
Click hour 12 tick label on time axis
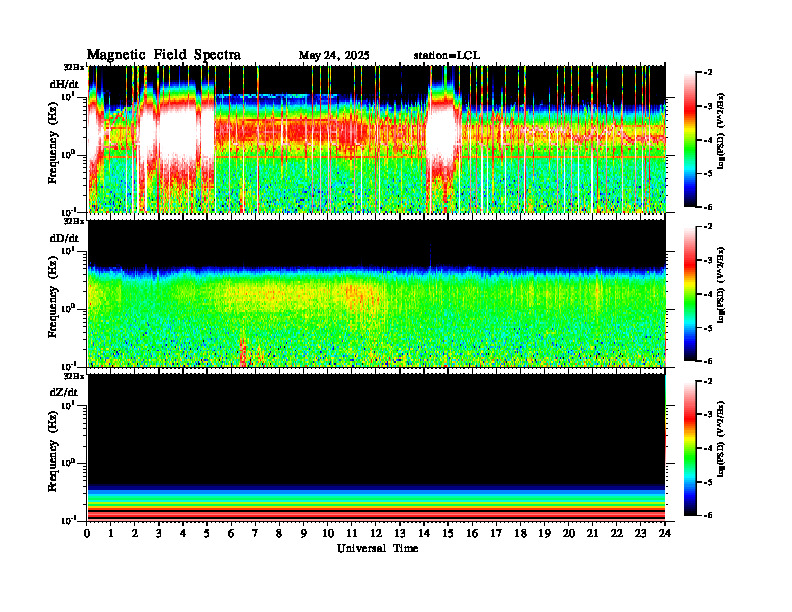376,534
